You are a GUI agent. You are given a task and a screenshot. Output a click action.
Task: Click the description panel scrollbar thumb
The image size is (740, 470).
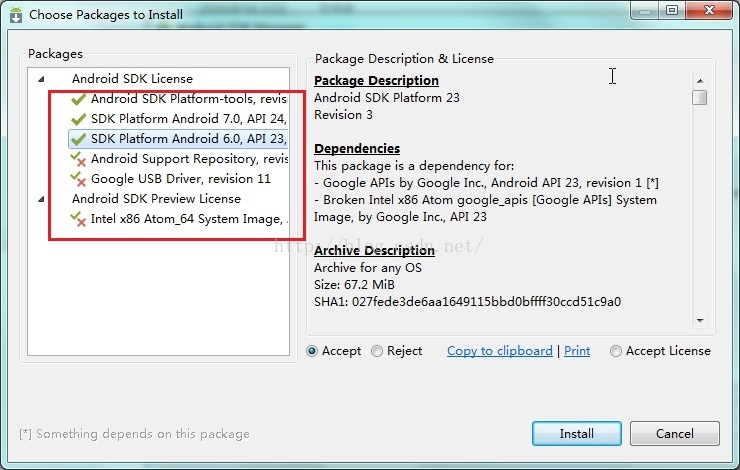click(700, 97)
